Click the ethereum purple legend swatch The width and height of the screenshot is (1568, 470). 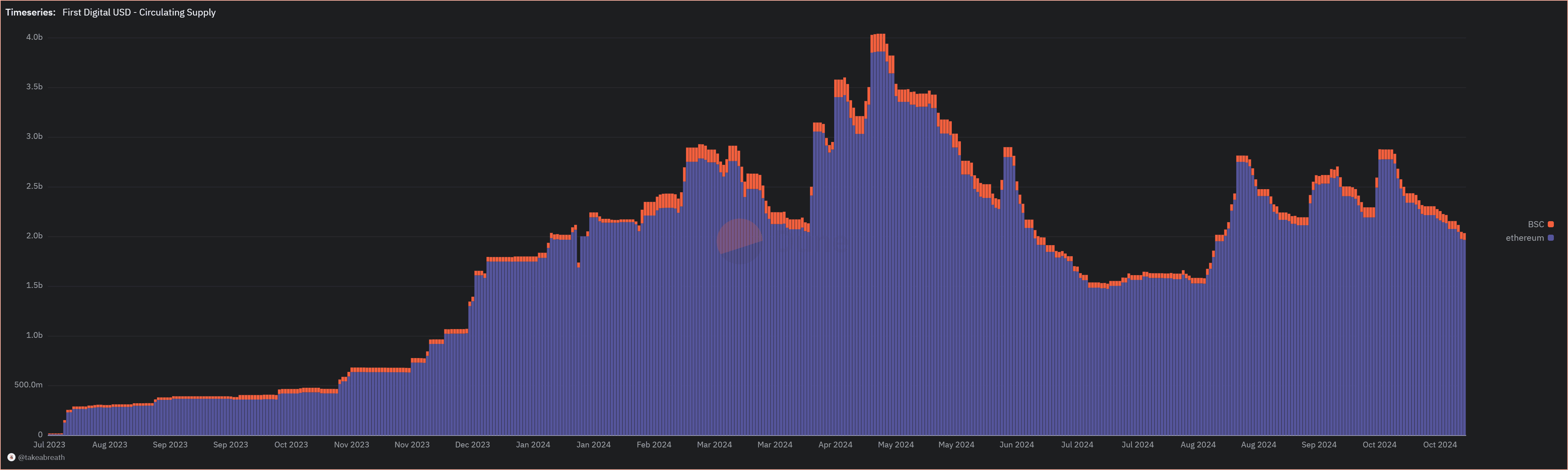coord(1550,238)
